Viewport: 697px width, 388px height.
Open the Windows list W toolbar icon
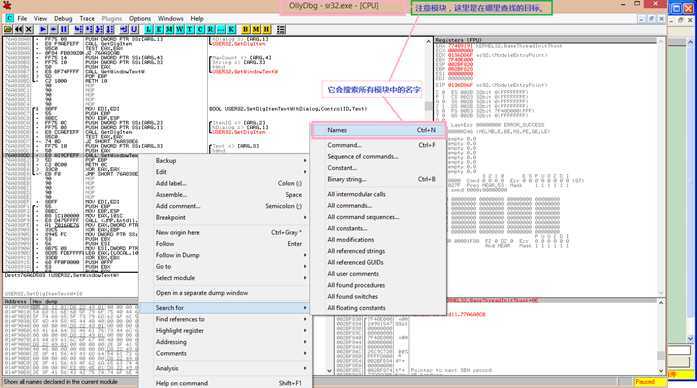pos(179,29)
